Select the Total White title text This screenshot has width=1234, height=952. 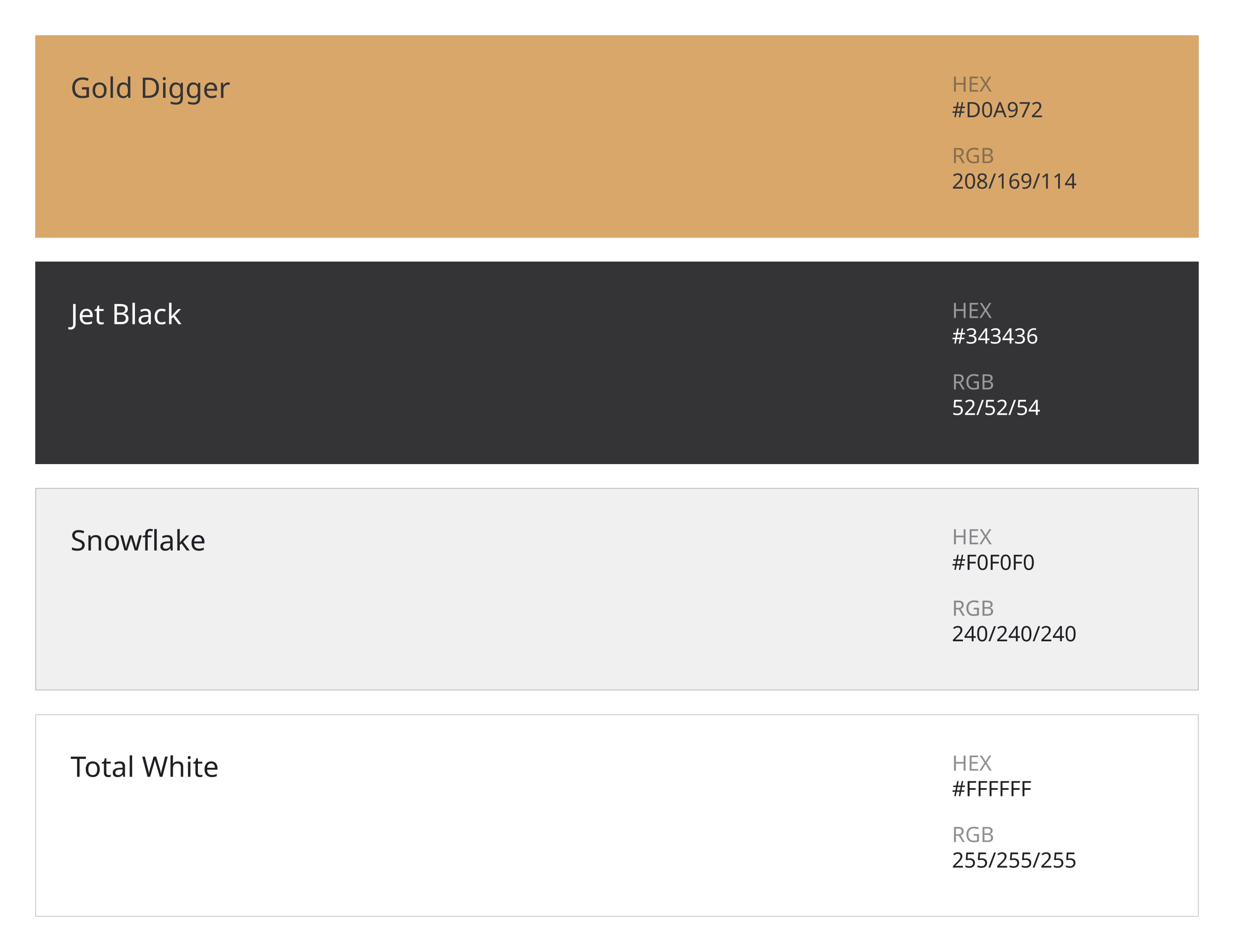point(144,767)
